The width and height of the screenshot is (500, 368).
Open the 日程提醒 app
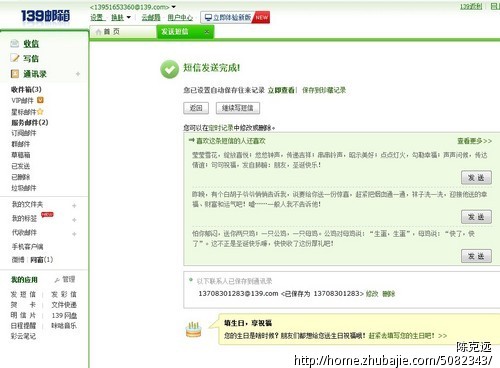click(23, 325)
